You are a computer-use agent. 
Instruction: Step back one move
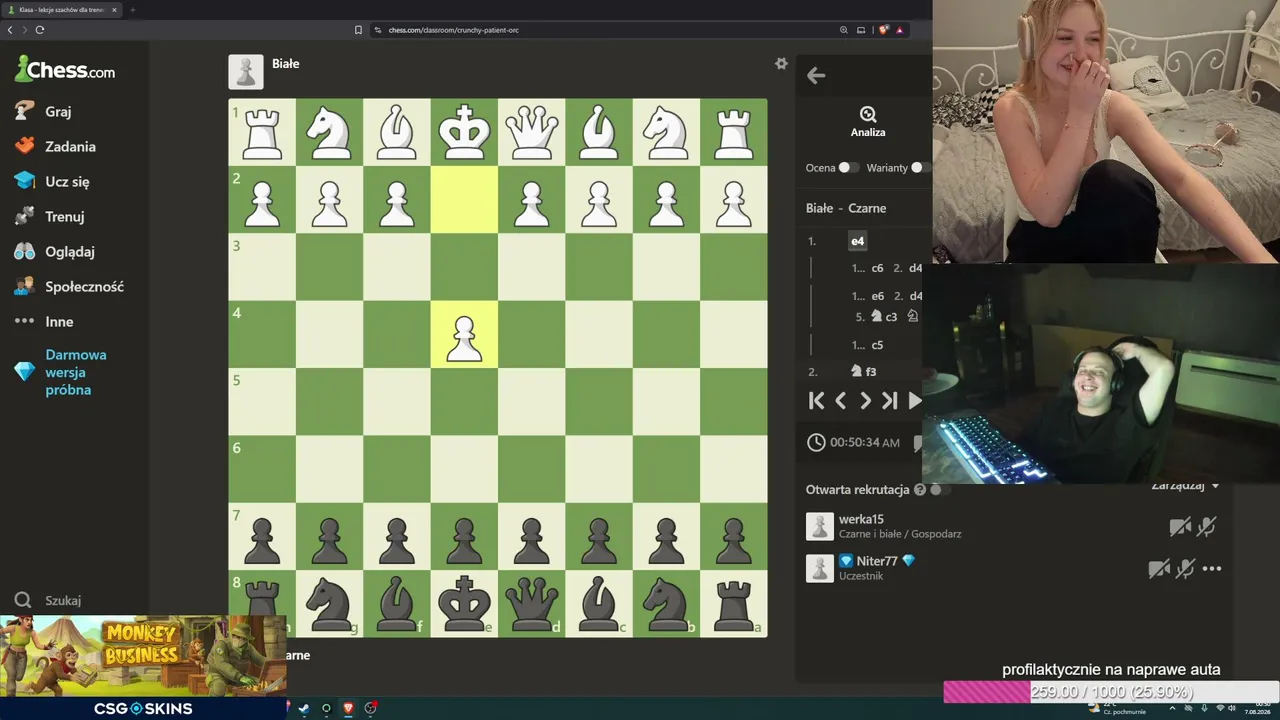coord(840,401)
